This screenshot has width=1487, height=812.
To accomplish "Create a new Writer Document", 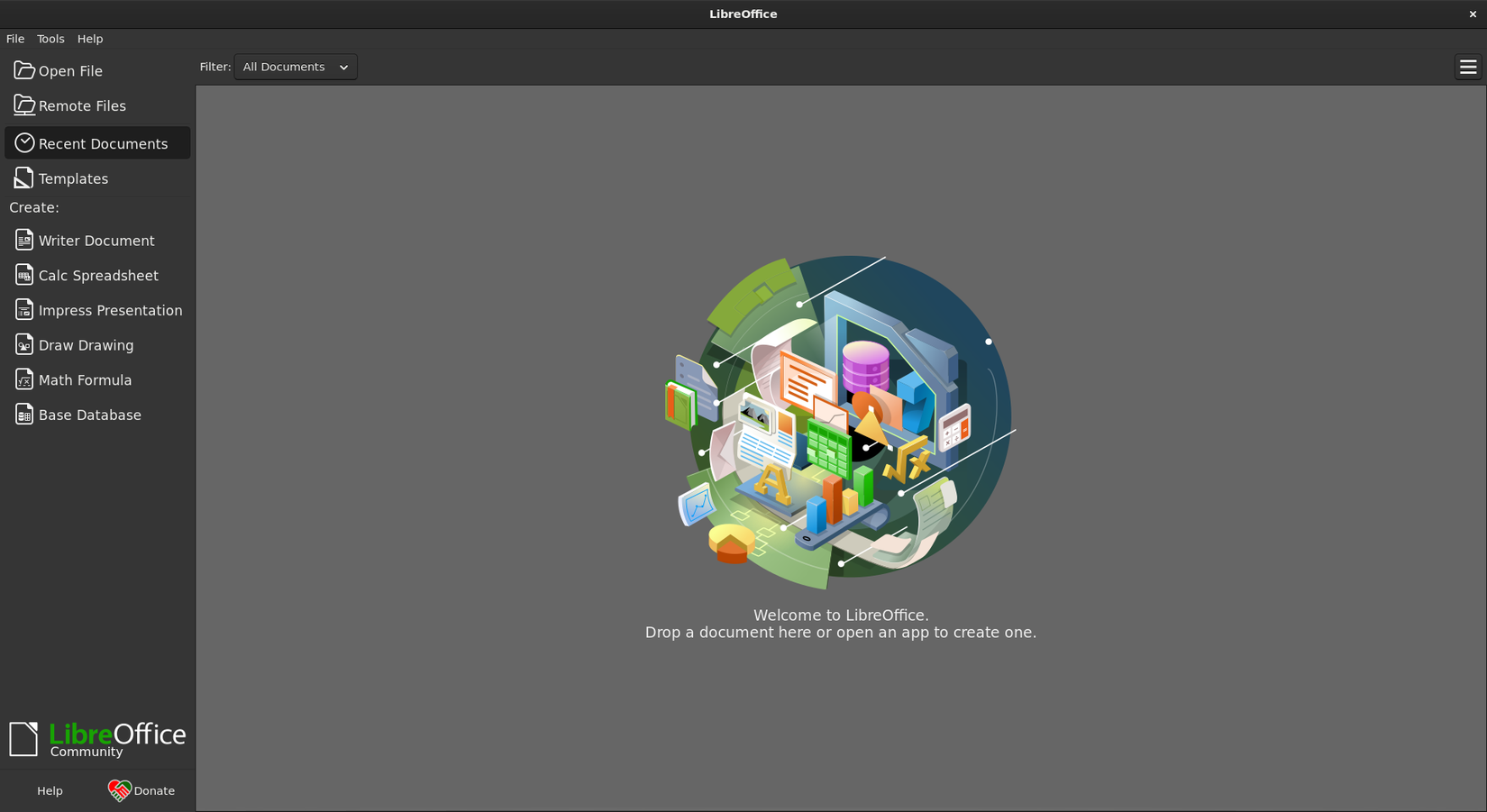I will pyautogui.click(x=96, y=240).
